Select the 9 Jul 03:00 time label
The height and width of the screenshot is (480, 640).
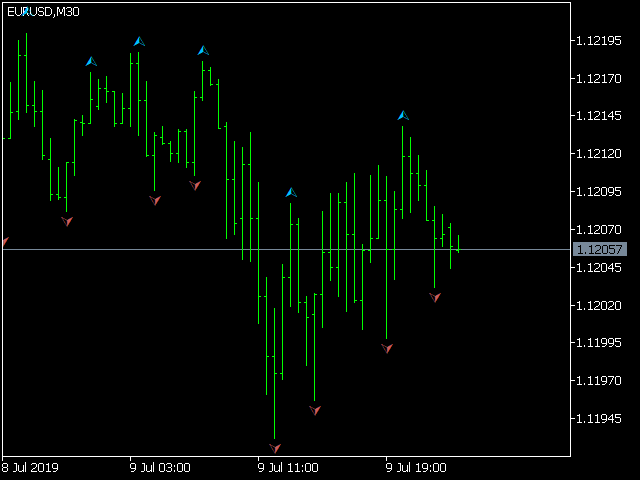(x=160, y=467)
